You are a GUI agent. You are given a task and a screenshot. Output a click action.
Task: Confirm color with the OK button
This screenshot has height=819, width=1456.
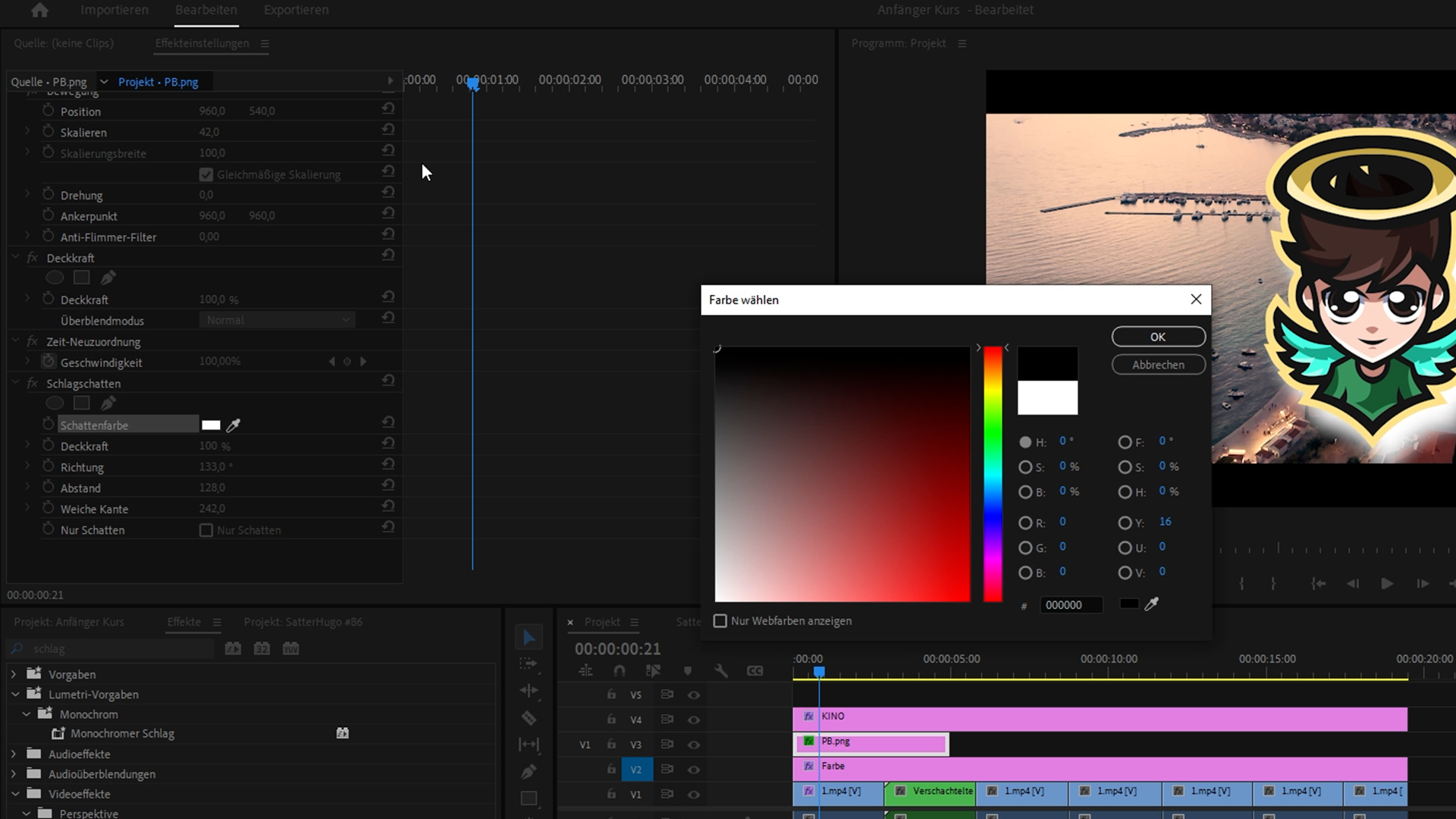(x=1158, y=337)
